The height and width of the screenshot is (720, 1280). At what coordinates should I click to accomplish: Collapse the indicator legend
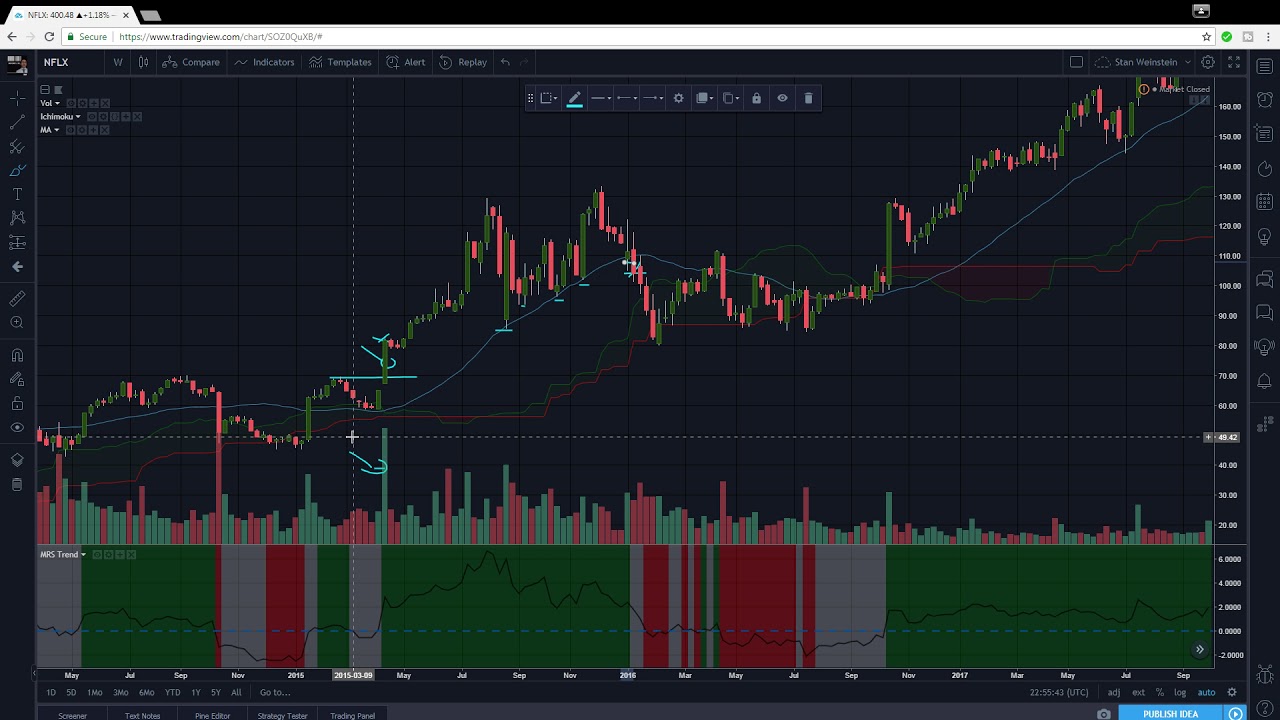[x=45, y=90]
